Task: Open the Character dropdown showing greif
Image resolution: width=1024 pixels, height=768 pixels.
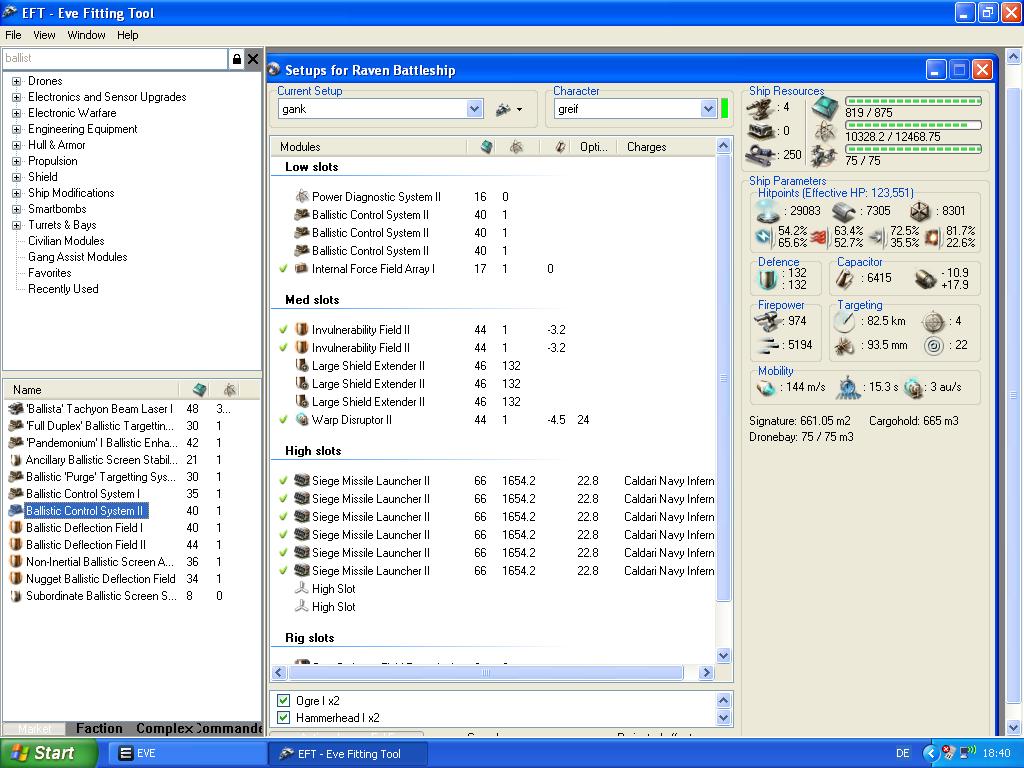Action: pyautogui.click(x=709, y=109)
